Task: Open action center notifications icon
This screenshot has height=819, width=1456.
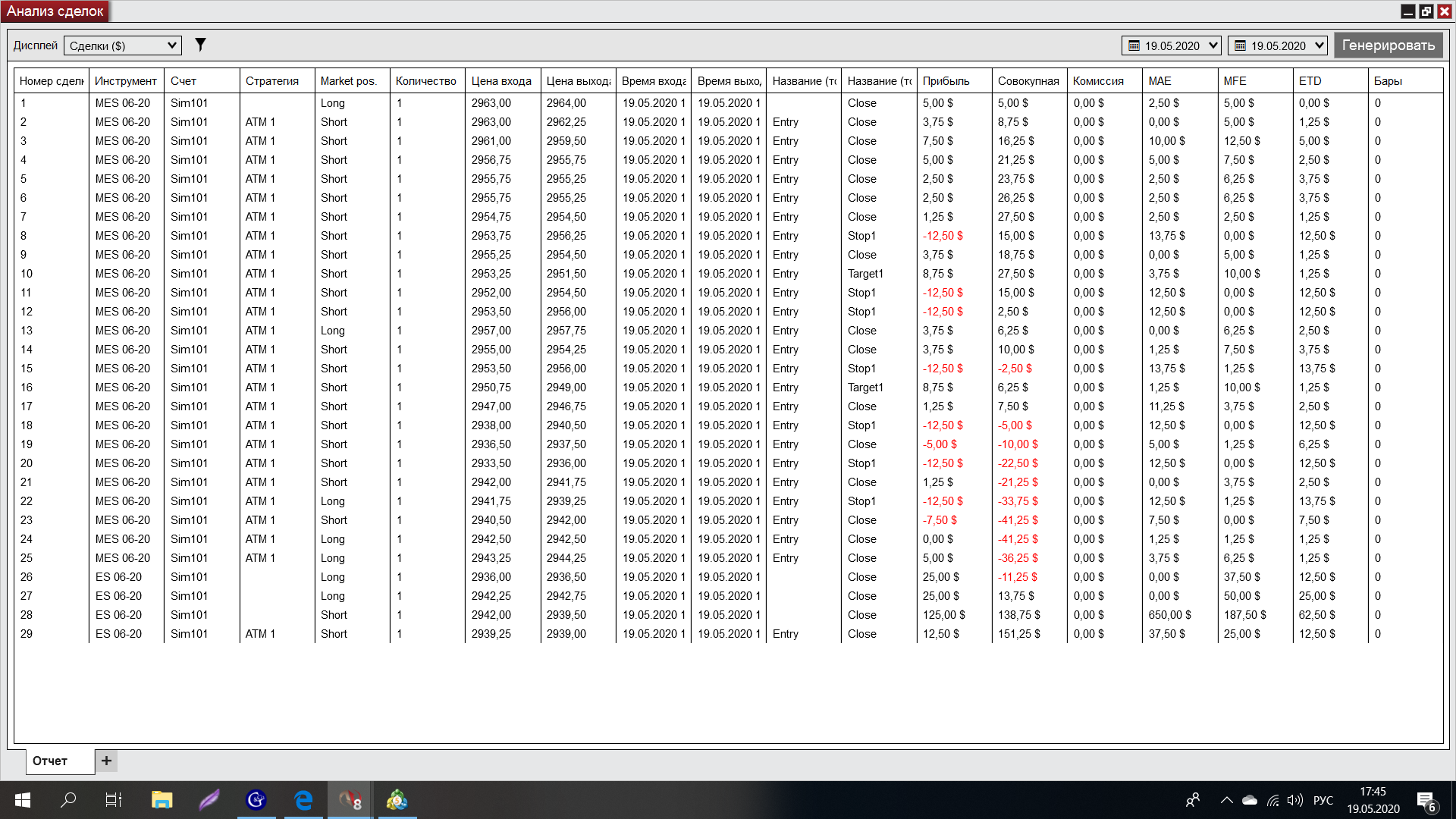Action: (1426, 801)
